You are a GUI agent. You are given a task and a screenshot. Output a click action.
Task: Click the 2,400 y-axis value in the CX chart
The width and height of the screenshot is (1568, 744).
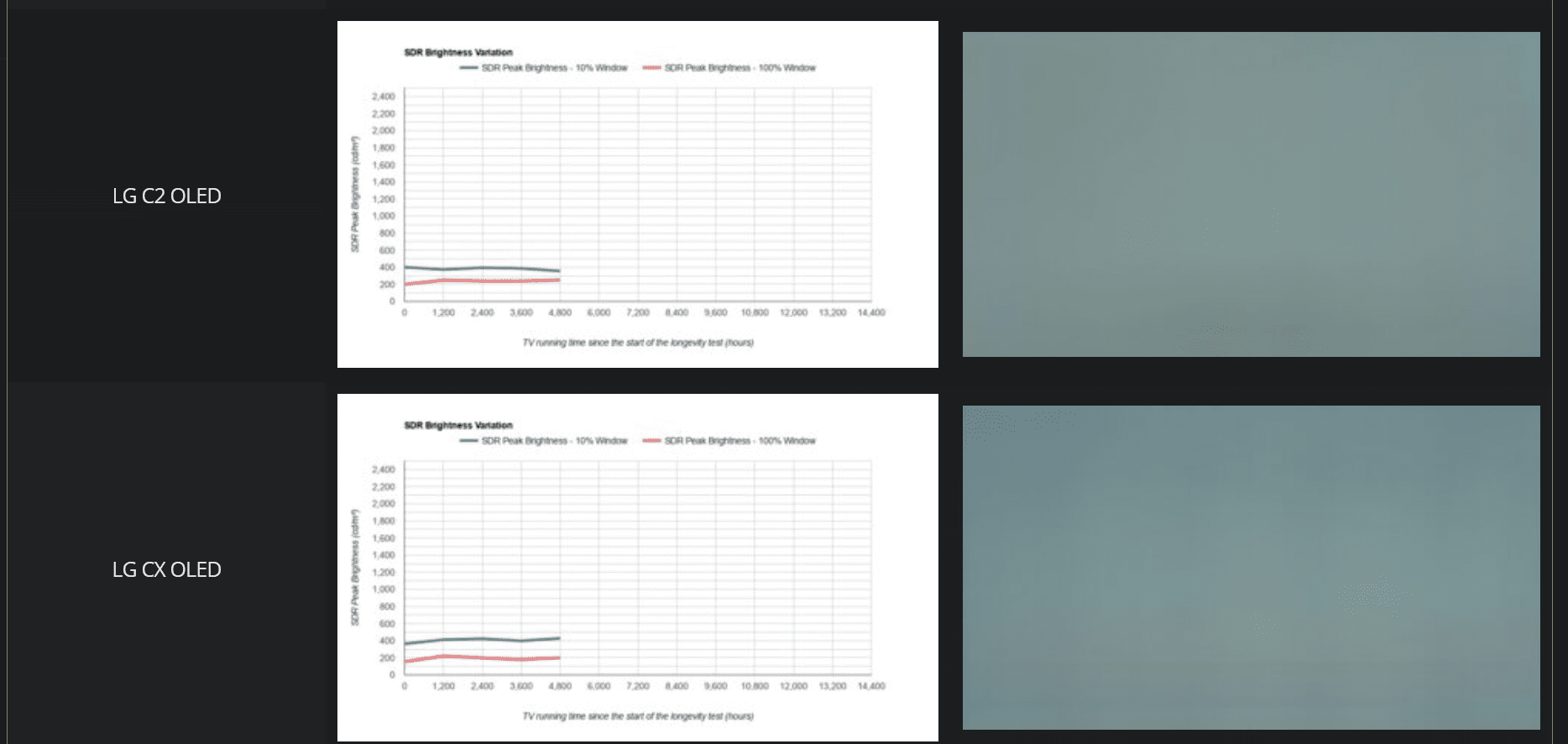[x=384, y=469]
